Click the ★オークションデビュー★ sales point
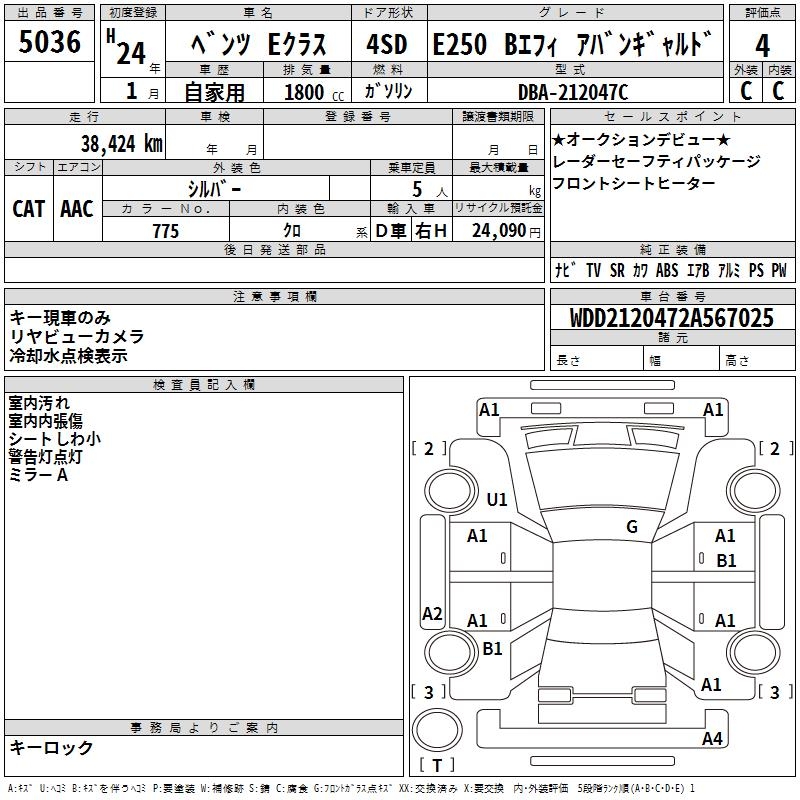 pos(641,139)
